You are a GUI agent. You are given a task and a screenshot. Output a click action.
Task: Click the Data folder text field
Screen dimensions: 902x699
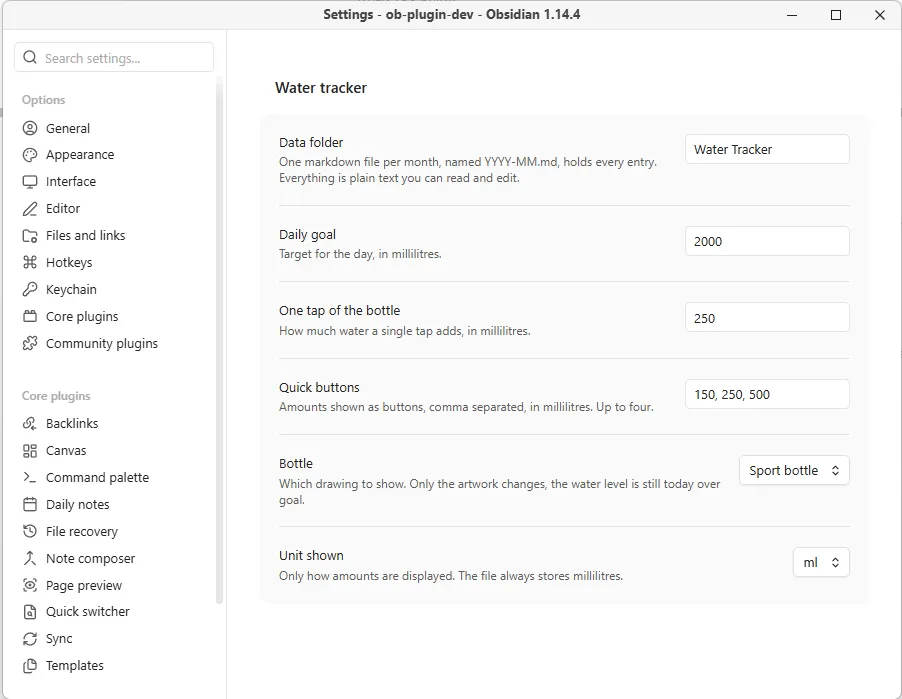(767, 149)
